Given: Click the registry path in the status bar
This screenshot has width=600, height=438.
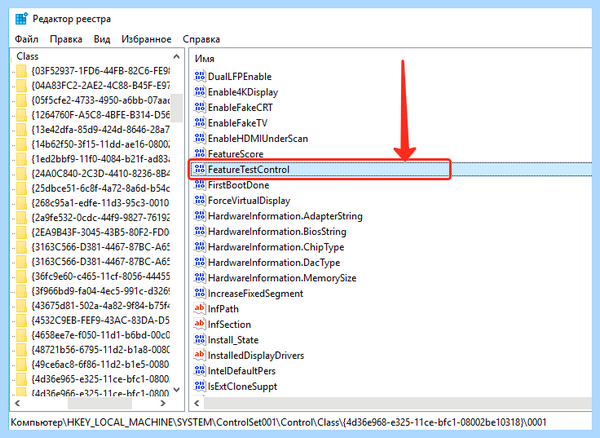Looking at the screenshot, I should pos(279,422).
